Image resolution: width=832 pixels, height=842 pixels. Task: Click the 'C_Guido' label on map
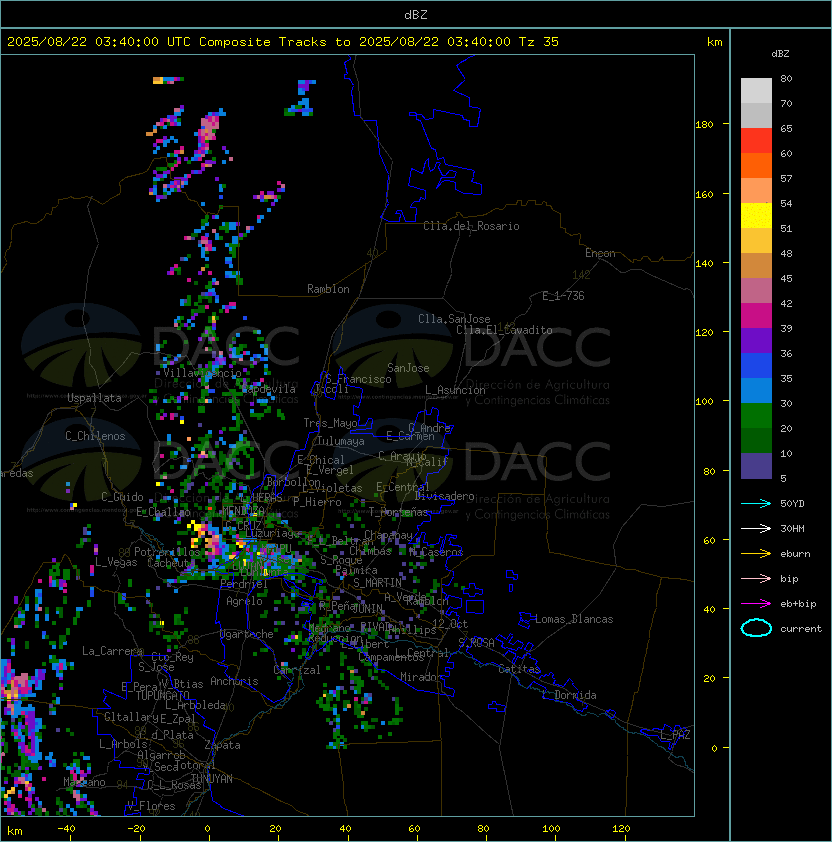point(122,497)
